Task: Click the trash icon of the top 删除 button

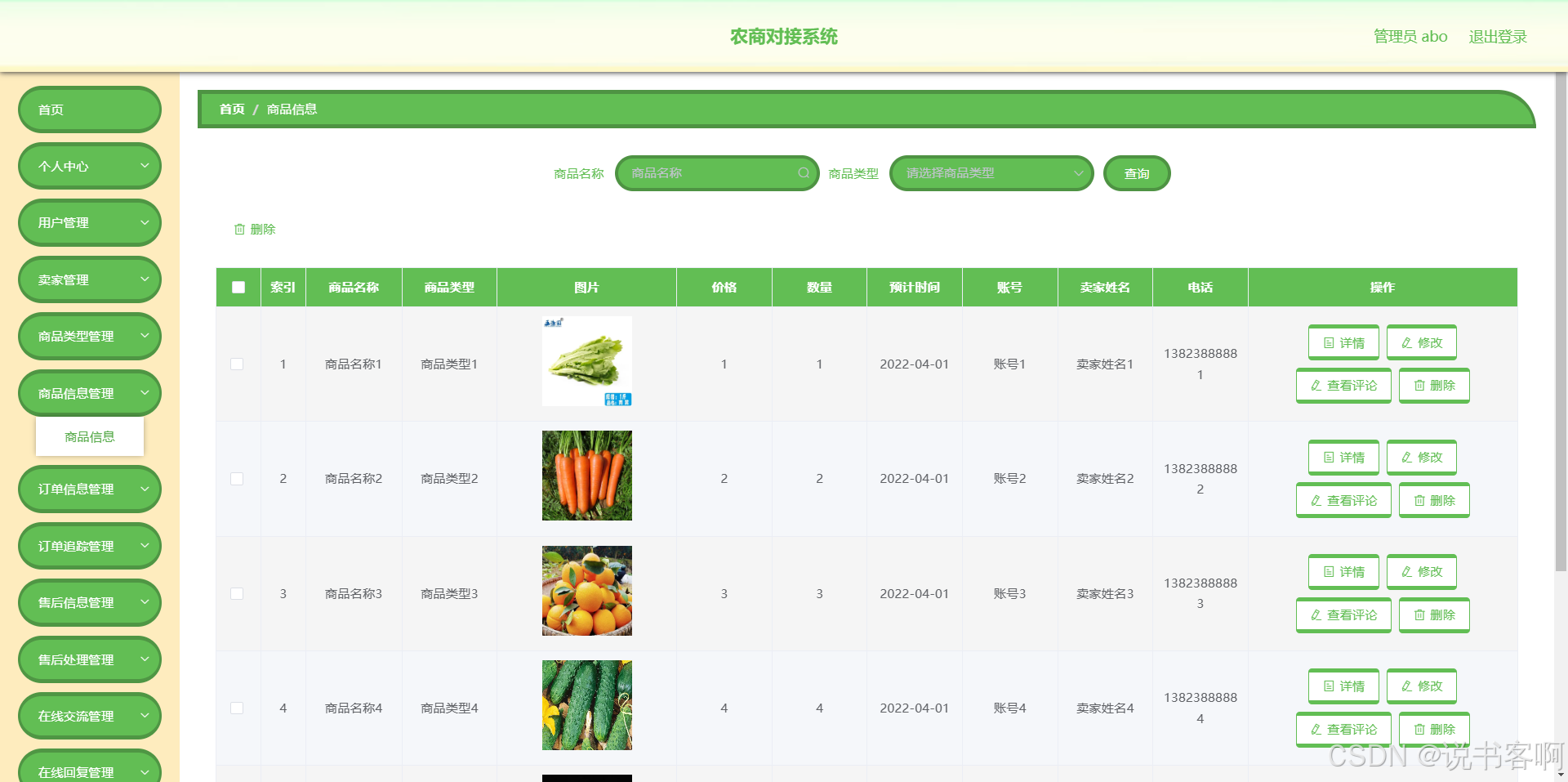Action: (239, 230)
